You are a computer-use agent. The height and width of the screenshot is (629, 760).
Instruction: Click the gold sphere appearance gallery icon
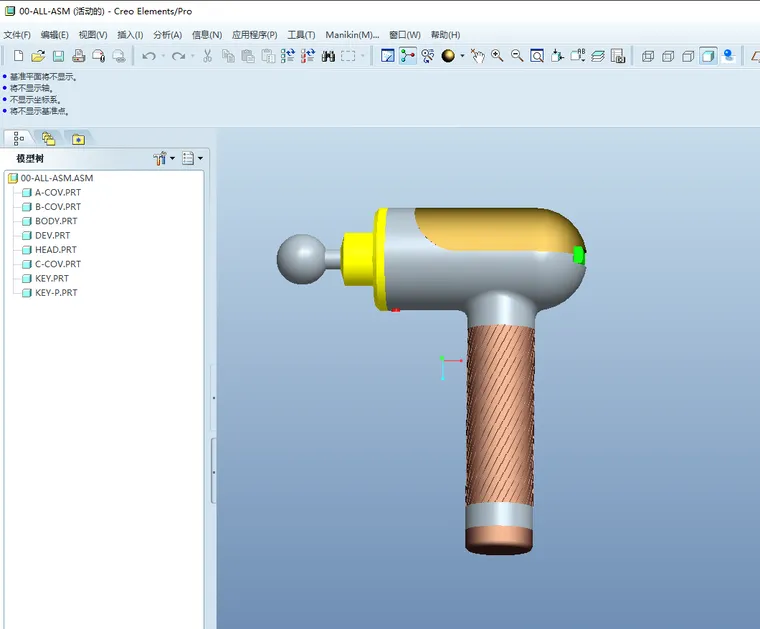pos(448,56)
